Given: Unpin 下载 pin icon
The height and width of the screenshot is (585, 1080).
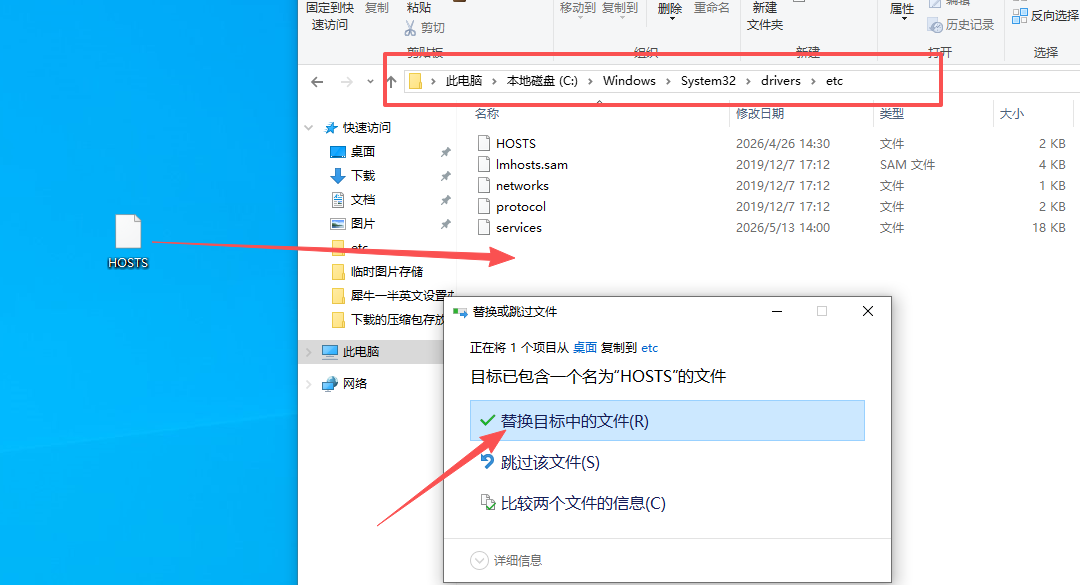Looking at the screenshot, I should [x=446, y=176].
